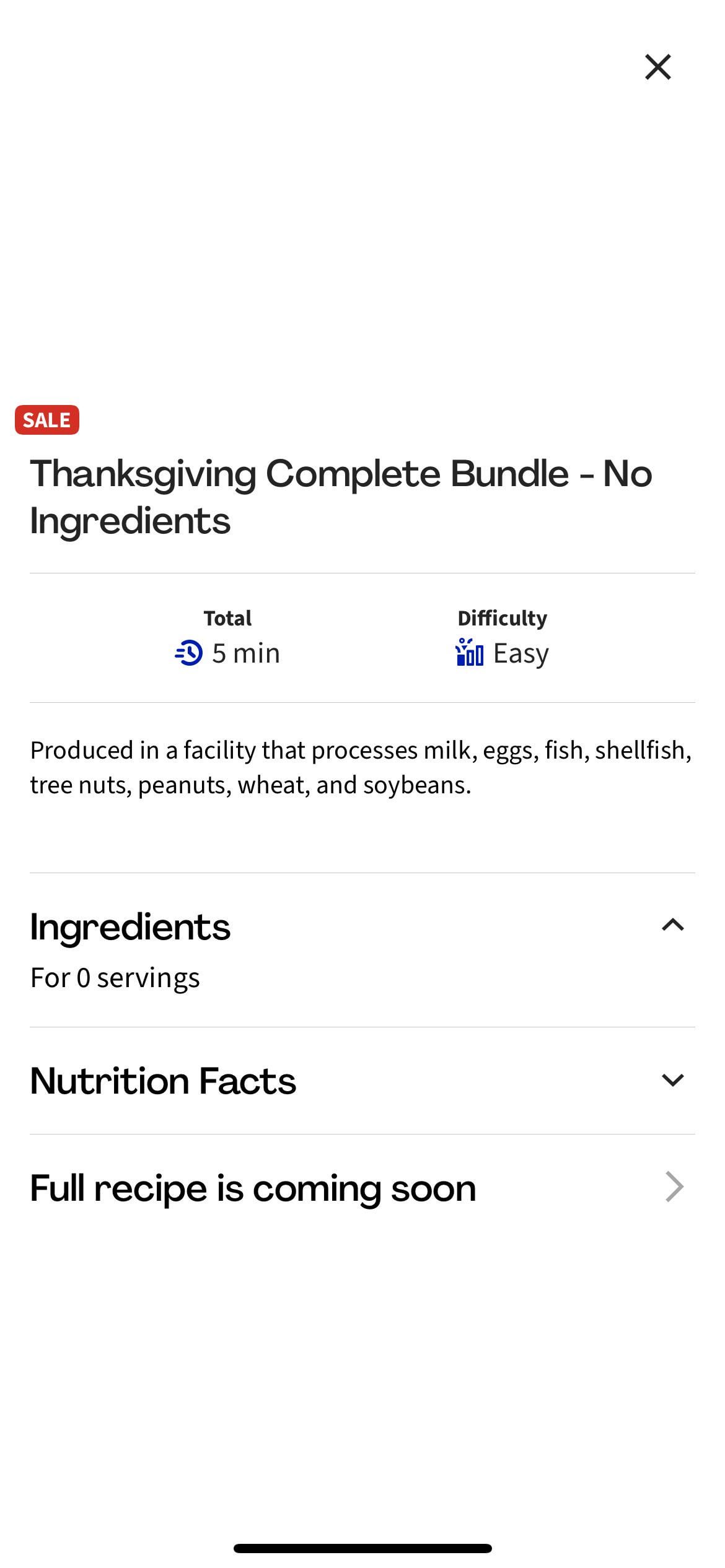Screen dimensions: 725x1568
Task: Click the "Easy" difficulty value
Action: [x=521, y=653]
